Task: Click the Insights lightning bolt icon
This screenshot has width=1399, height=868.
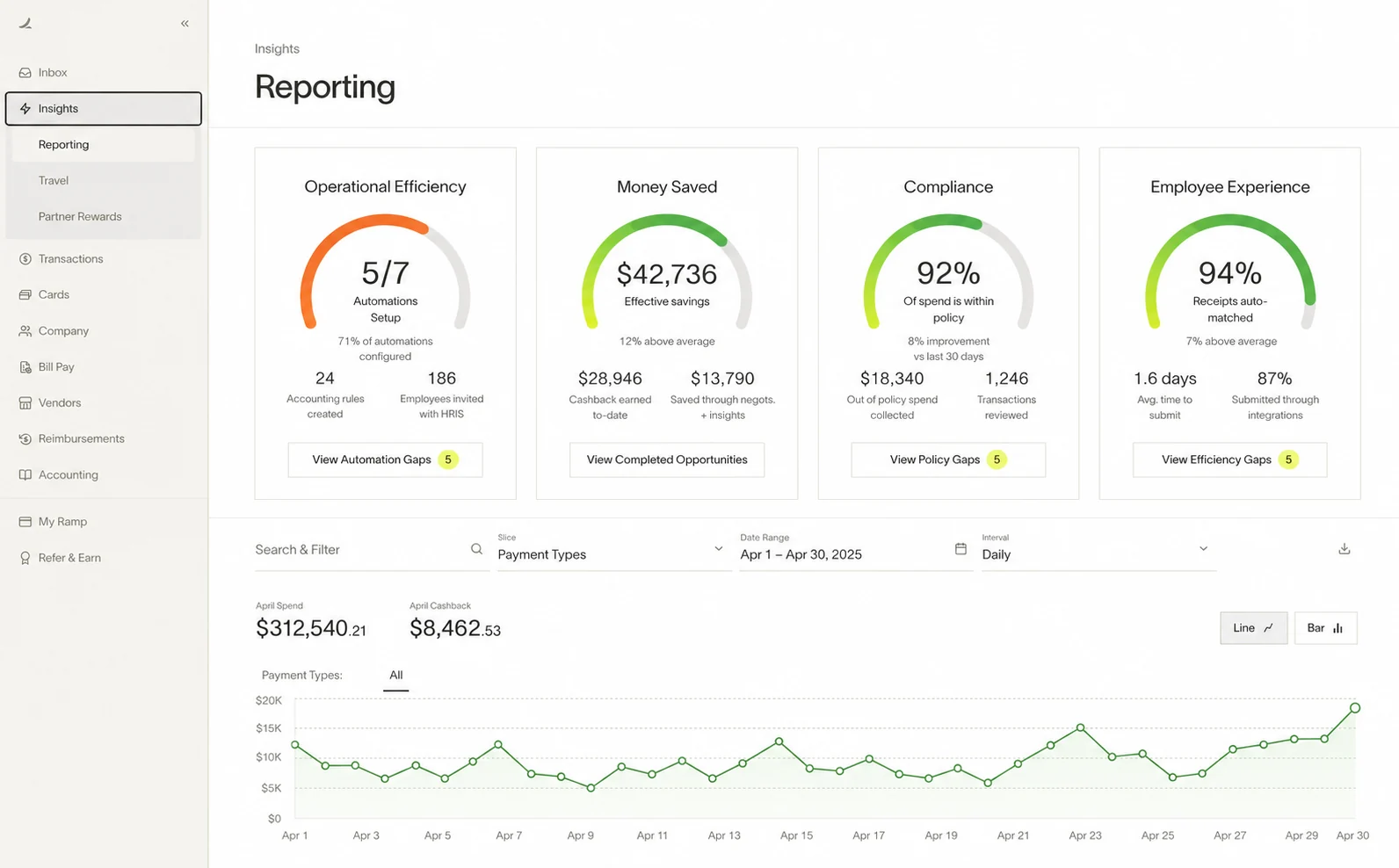Action: click(x=25, y=109)
